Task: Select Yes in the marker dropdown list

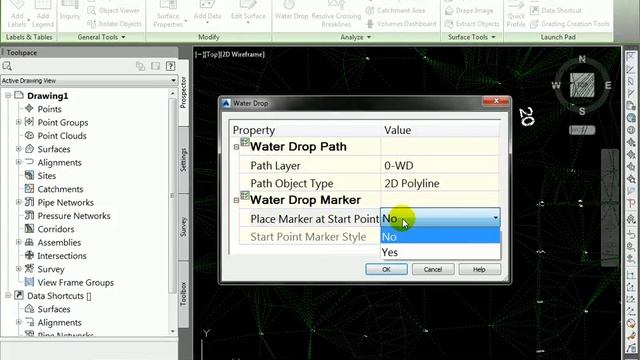Action: coord(440,252)
